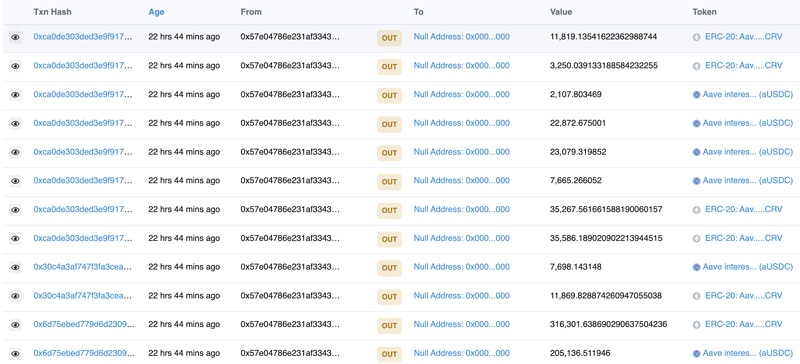Click eye icon for 7,665.266052 row

click(x=15, y=181)
